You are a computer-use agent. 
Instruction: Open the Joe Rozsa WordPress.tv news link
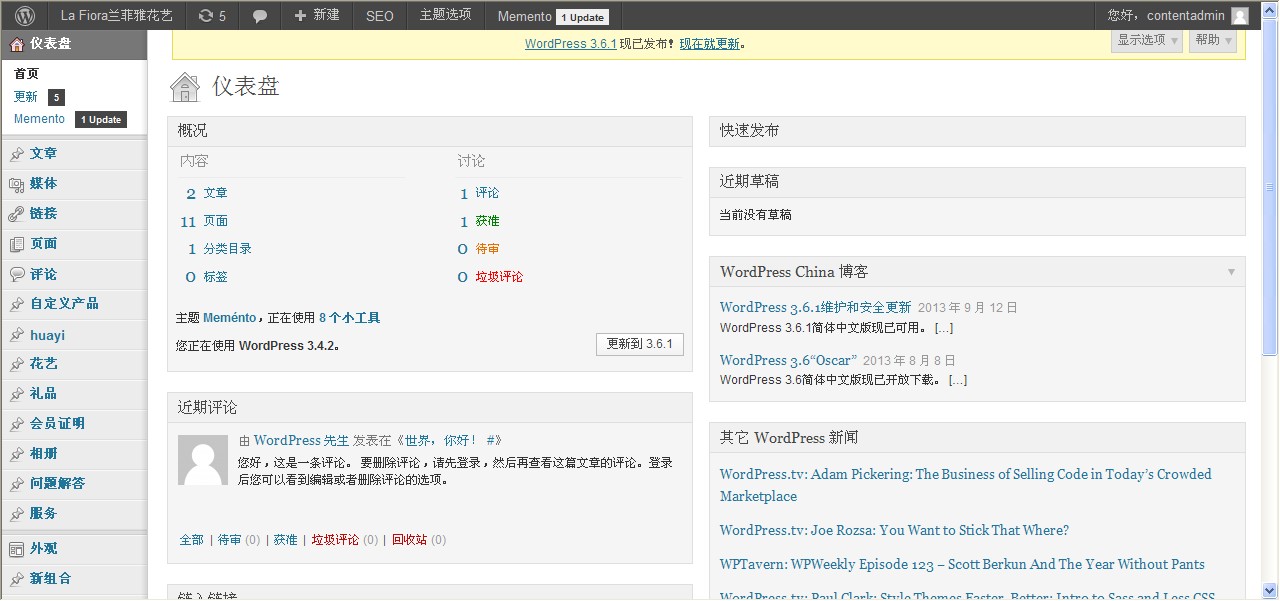[x=894, y=530]
